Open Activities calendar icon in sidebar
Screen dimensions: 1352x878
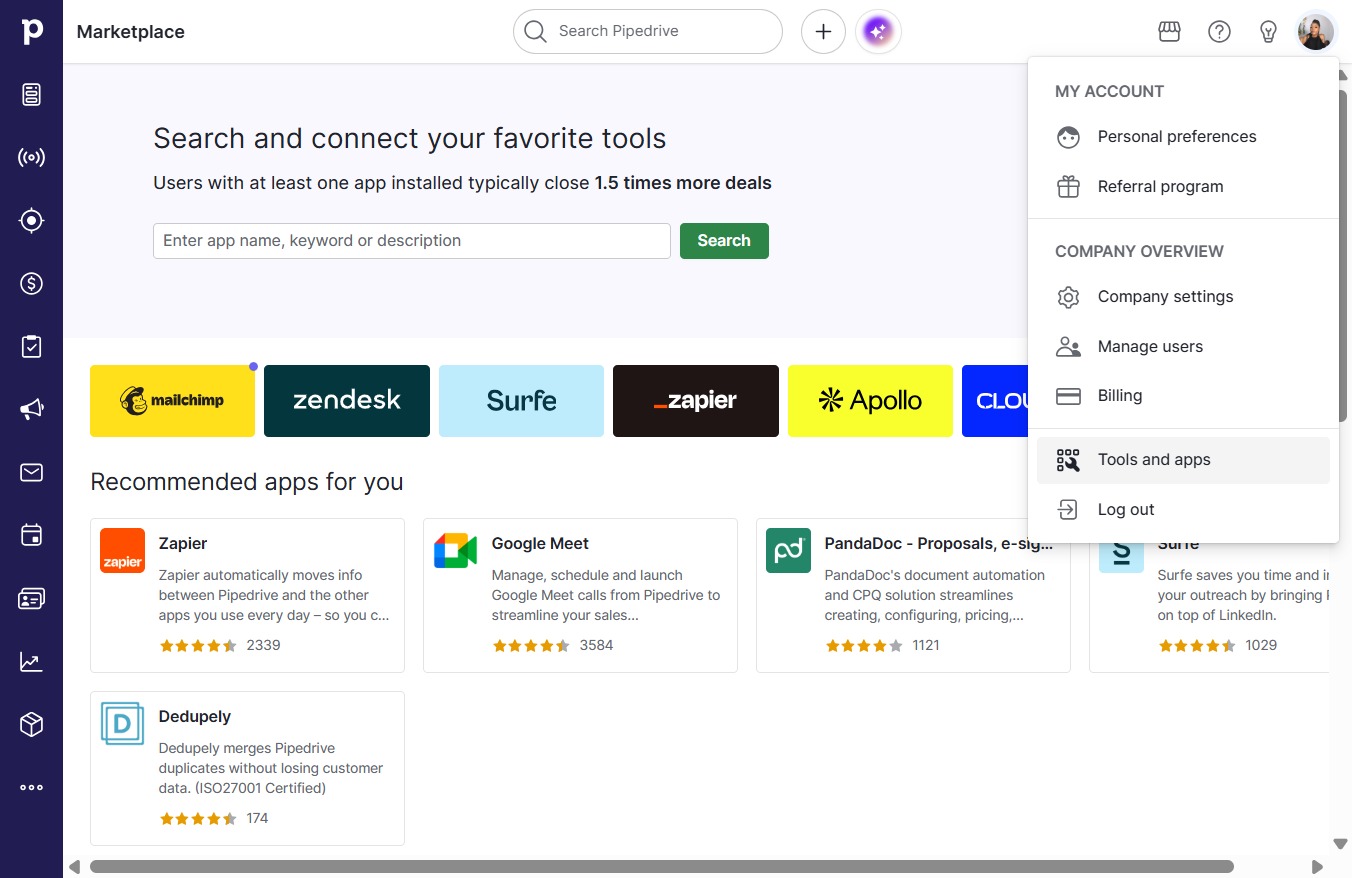click(31, 535)
